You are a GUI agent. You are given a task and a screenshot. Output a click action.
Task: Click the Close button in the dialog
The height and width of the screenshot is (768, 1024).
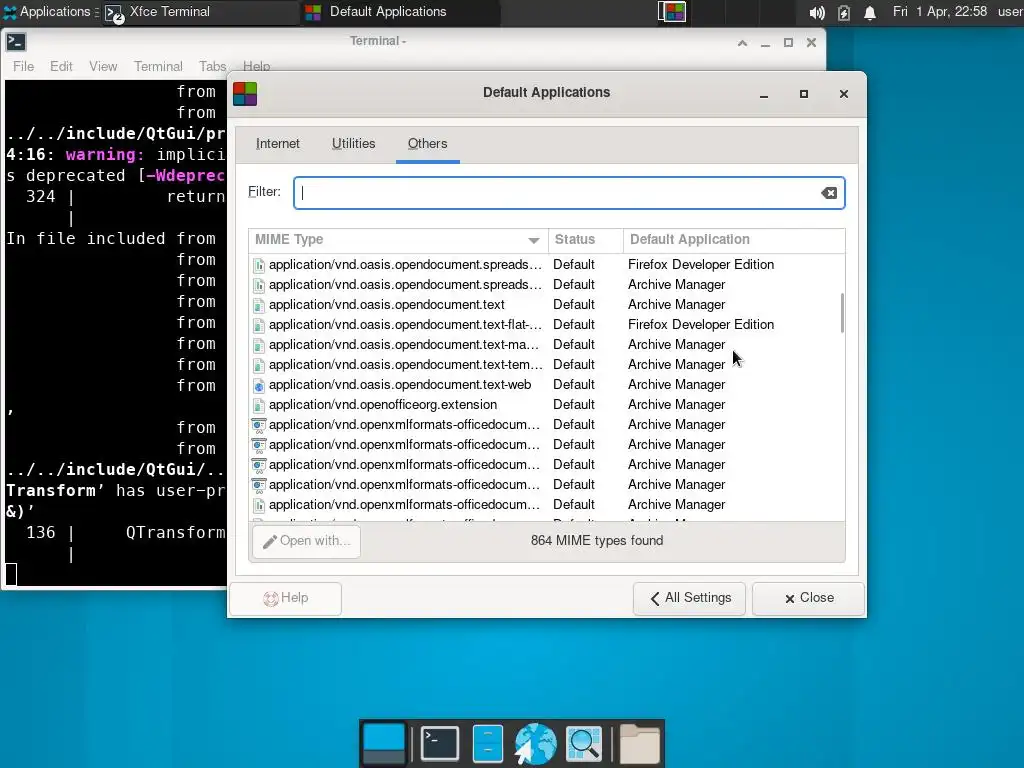pos(808,598)
